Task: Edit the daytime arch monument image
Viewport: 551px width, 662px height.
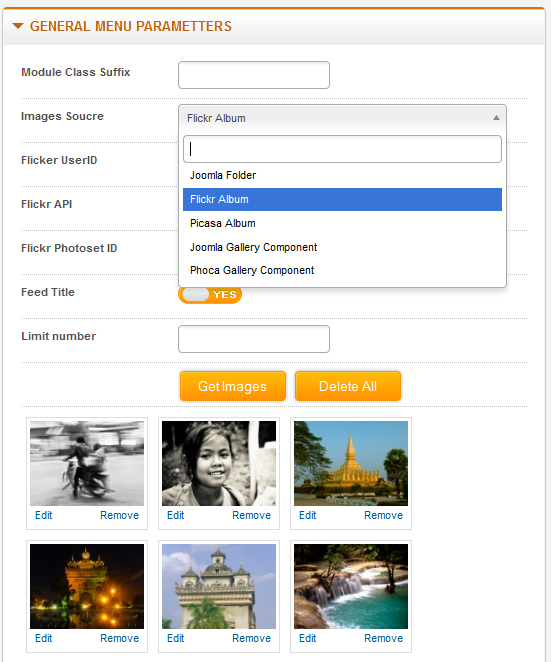Action: pos(176,638)
